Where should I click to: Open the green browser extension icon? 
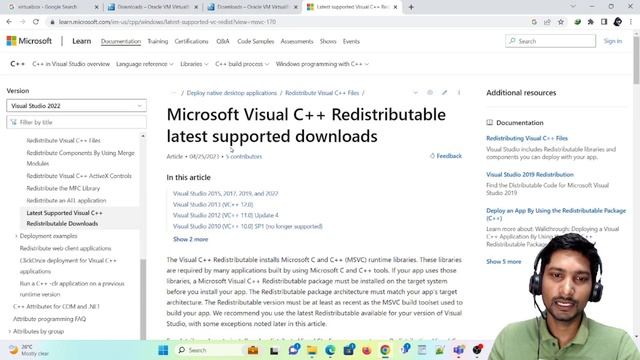[577, 22]
